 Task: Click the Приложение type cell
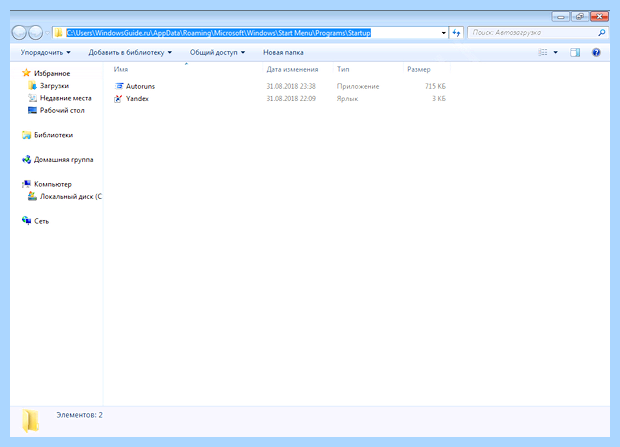(358, 86)
